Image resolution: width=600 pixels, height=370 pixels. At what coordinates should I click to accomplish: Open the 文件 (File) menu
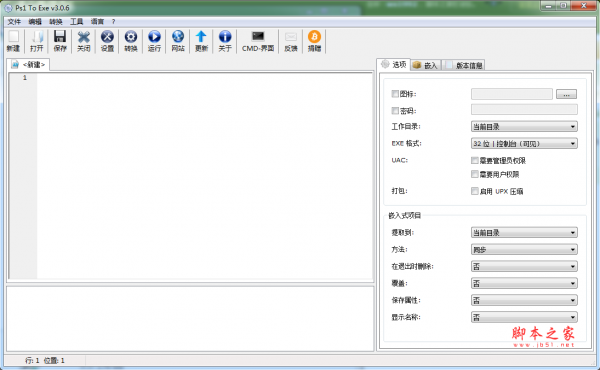point(14,21)
